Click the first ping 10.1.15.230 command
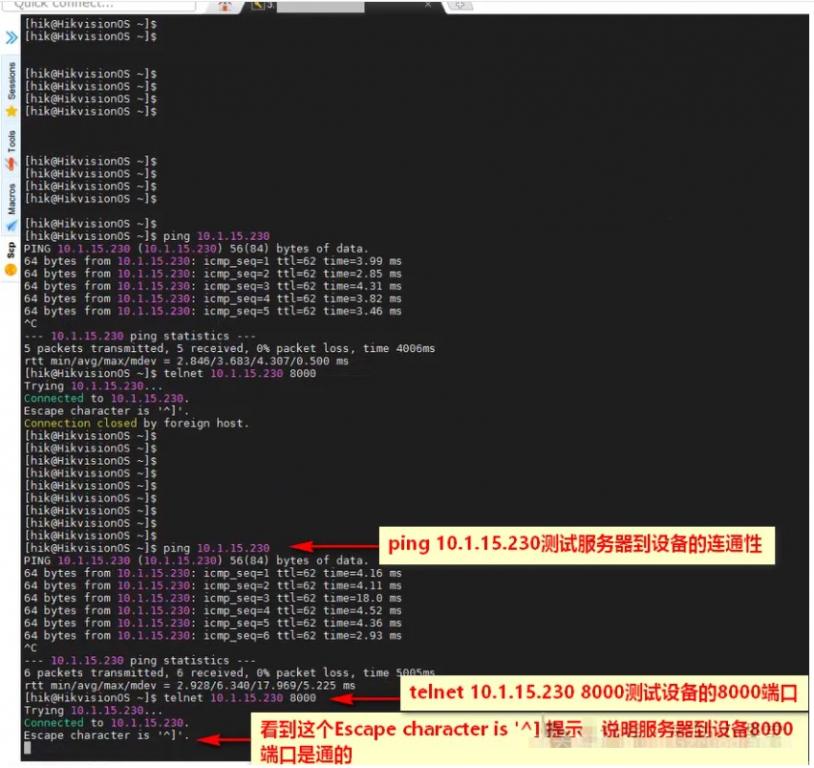The height and width of the screenshot is (768, 814). point(216,236)
